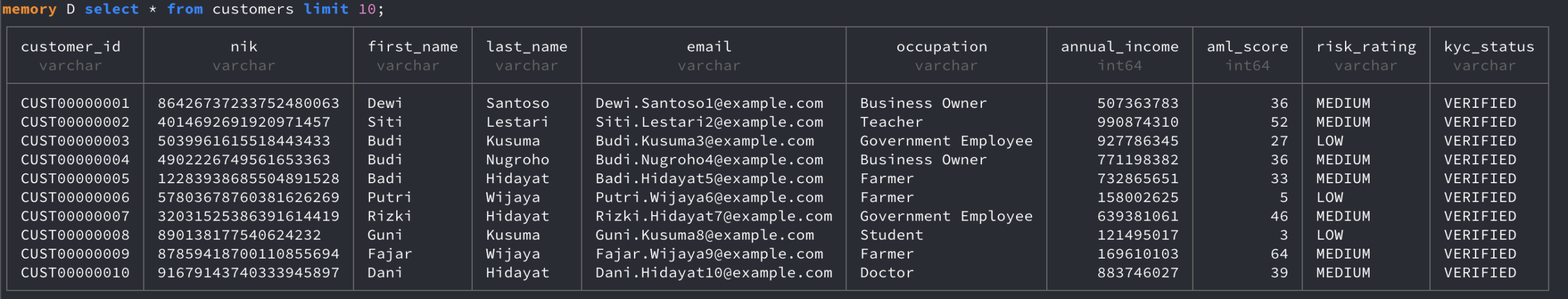The height and width of the screenshot is (299, 1568).
Task: Click email Dani.Hidayat10@example.com
Action: 714,273
